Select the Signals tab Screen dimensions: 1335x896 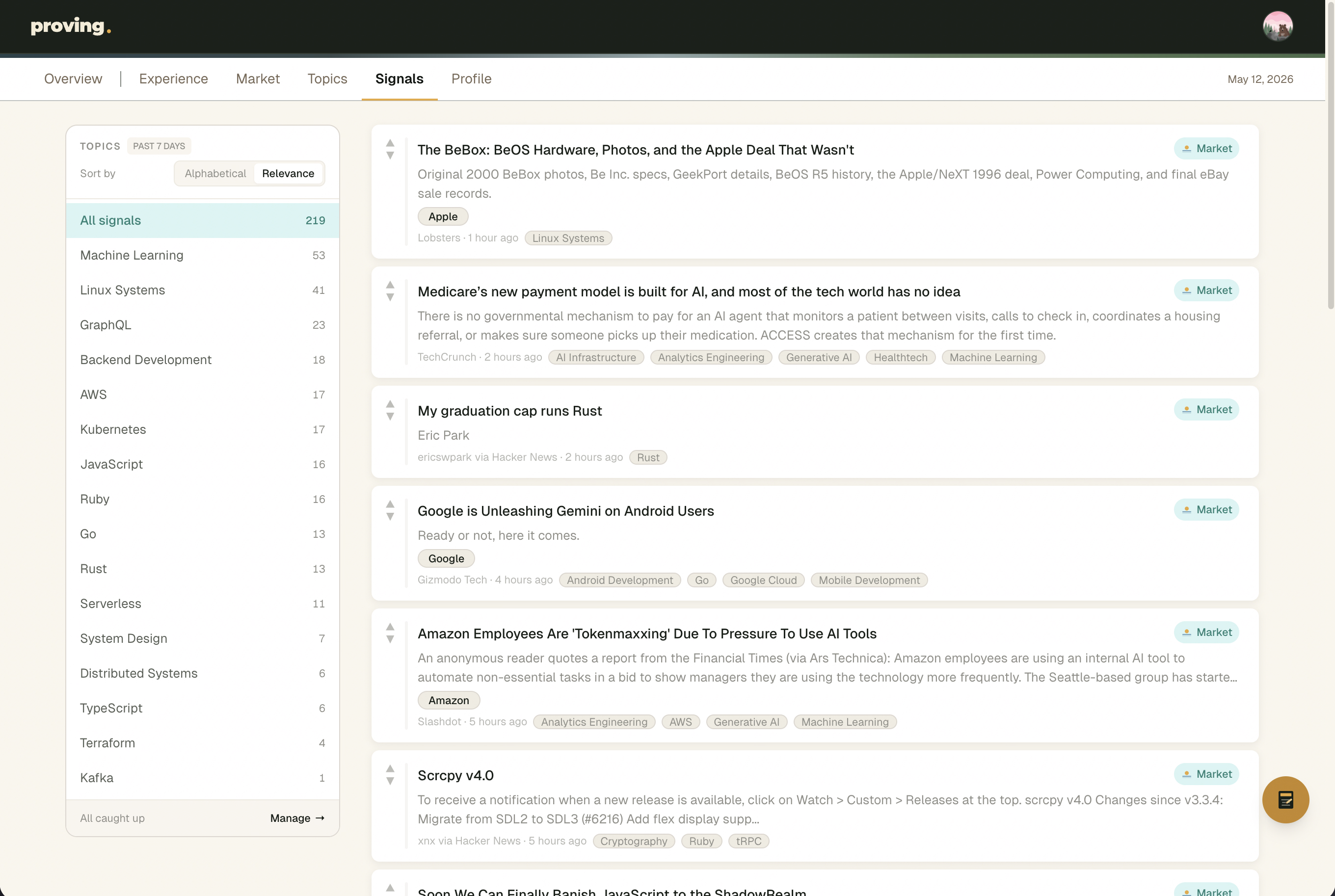tap(400, 79)
